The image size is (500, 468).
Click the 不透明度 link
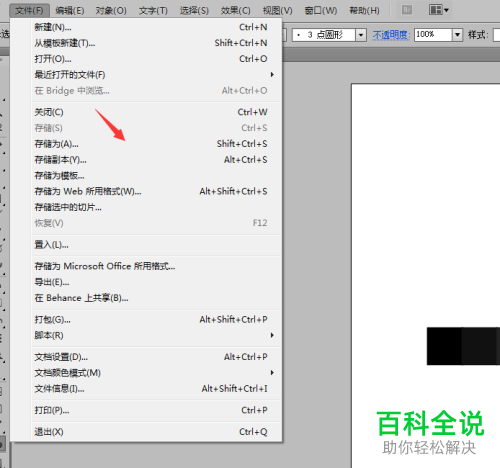pos(391,35)
